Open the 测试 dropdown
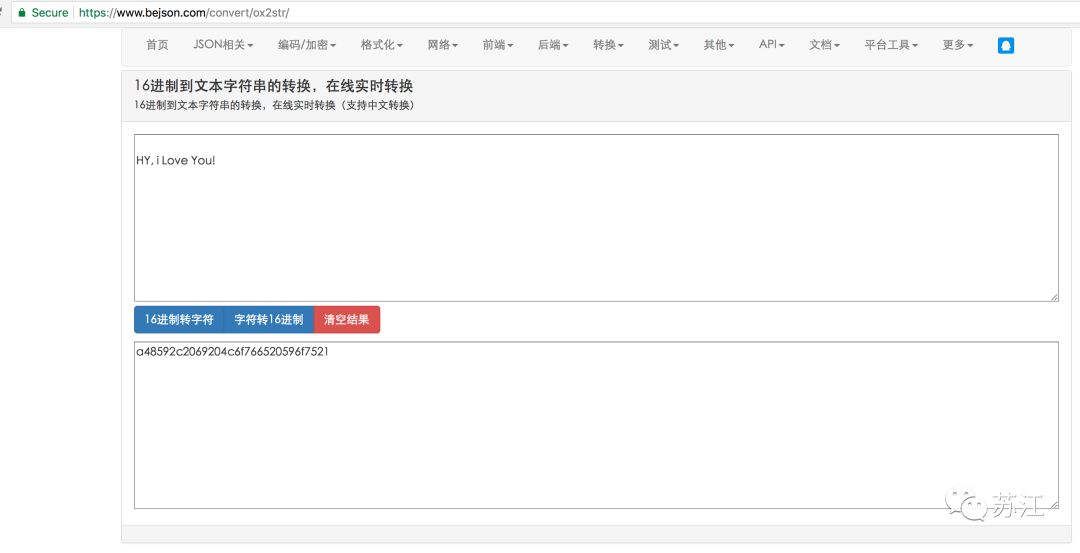 (663, 45)
